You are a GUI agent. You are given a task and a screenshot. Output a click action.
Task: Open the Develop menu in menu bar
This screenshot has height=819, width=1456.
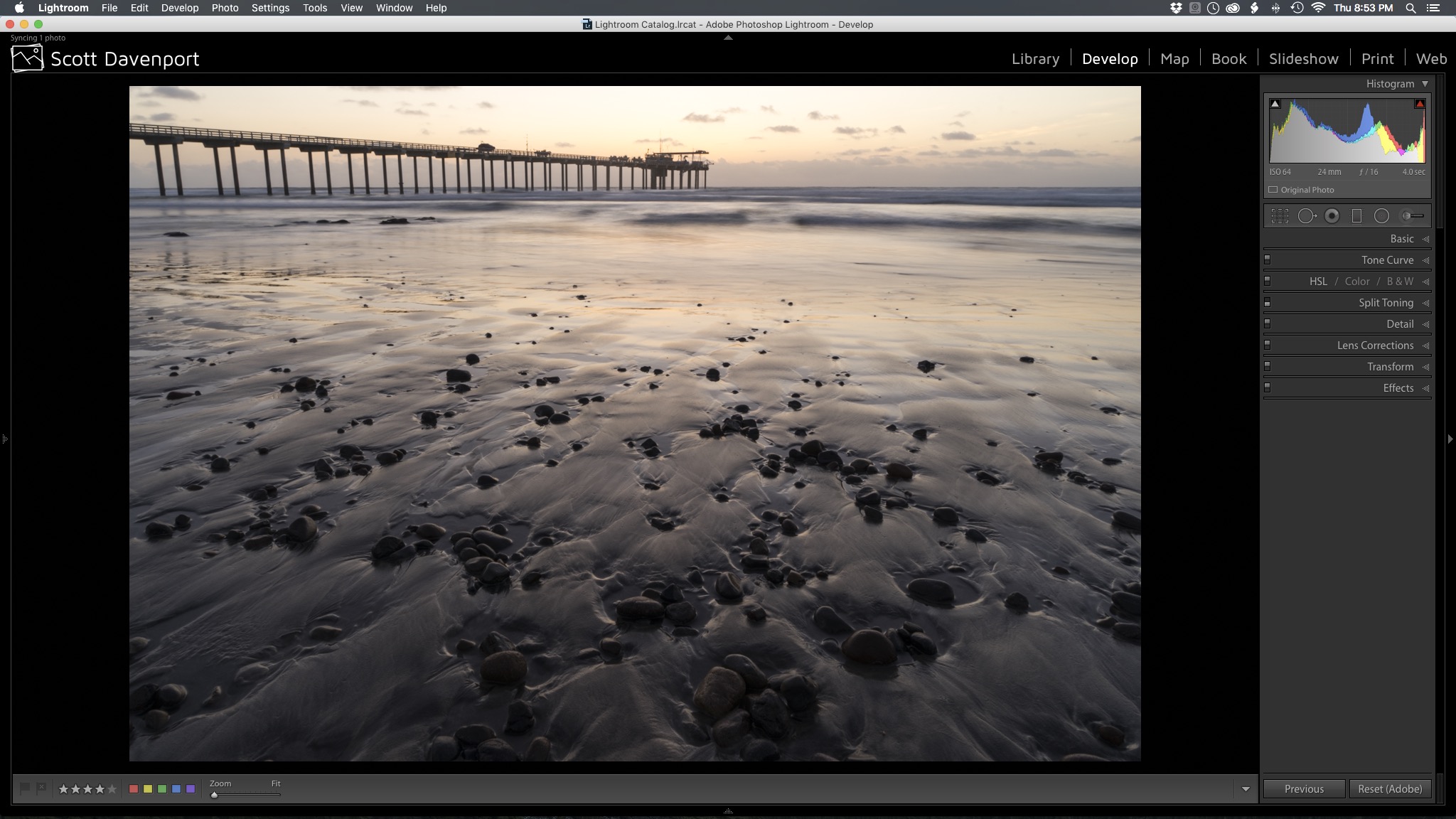(180, 8)
